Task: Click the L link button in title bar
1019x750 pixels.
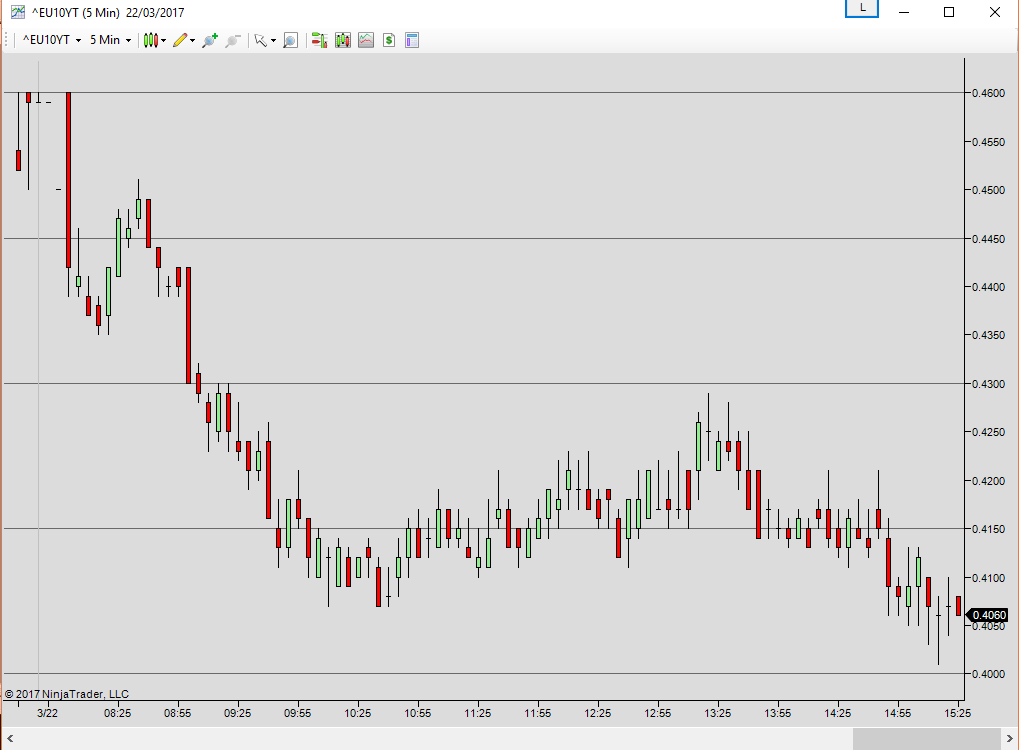Action: pos(862,8)
